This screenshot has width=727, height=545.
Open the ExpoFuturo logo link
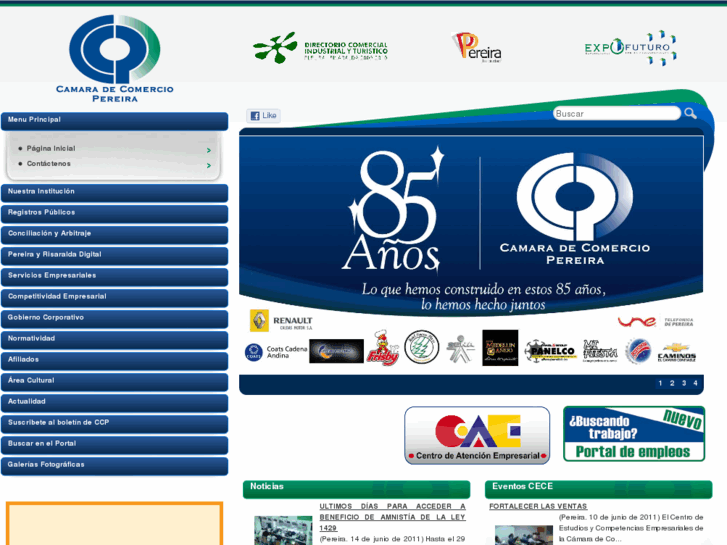click(630, 48)
